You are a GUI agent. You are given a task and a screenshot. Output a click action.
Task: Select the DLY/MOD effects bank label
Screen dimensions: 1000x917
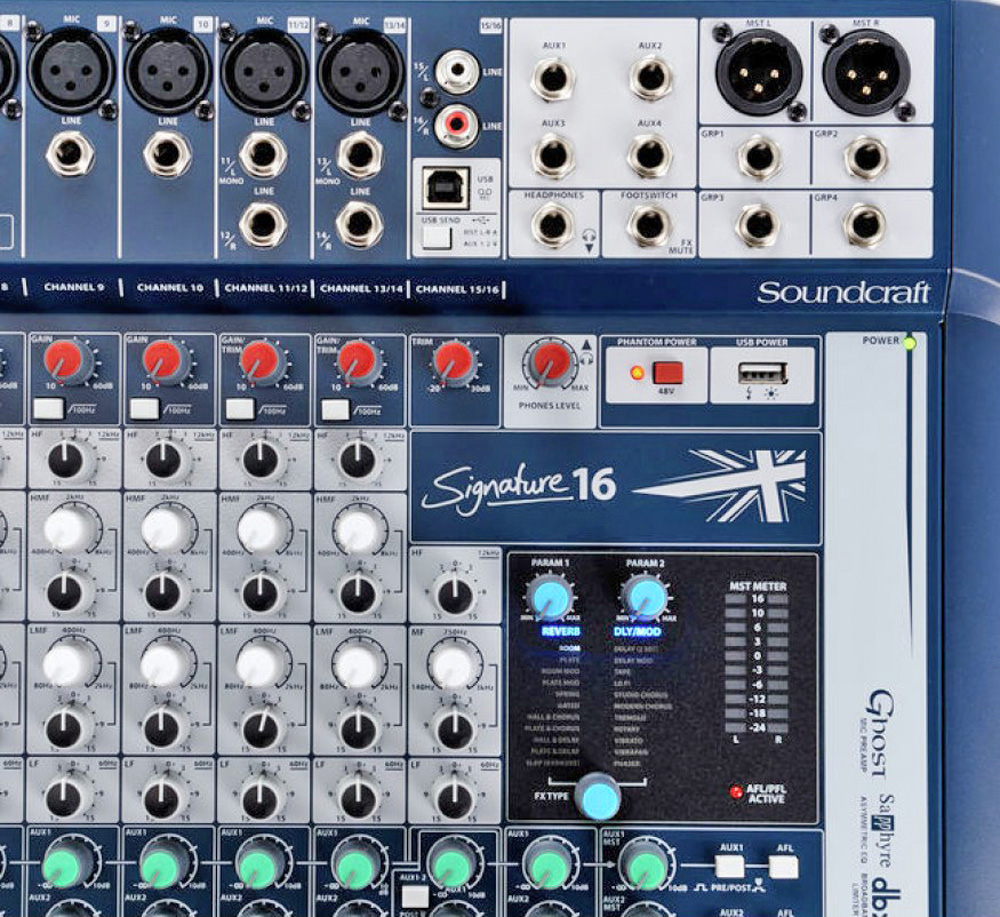click(x=637, y=631)
